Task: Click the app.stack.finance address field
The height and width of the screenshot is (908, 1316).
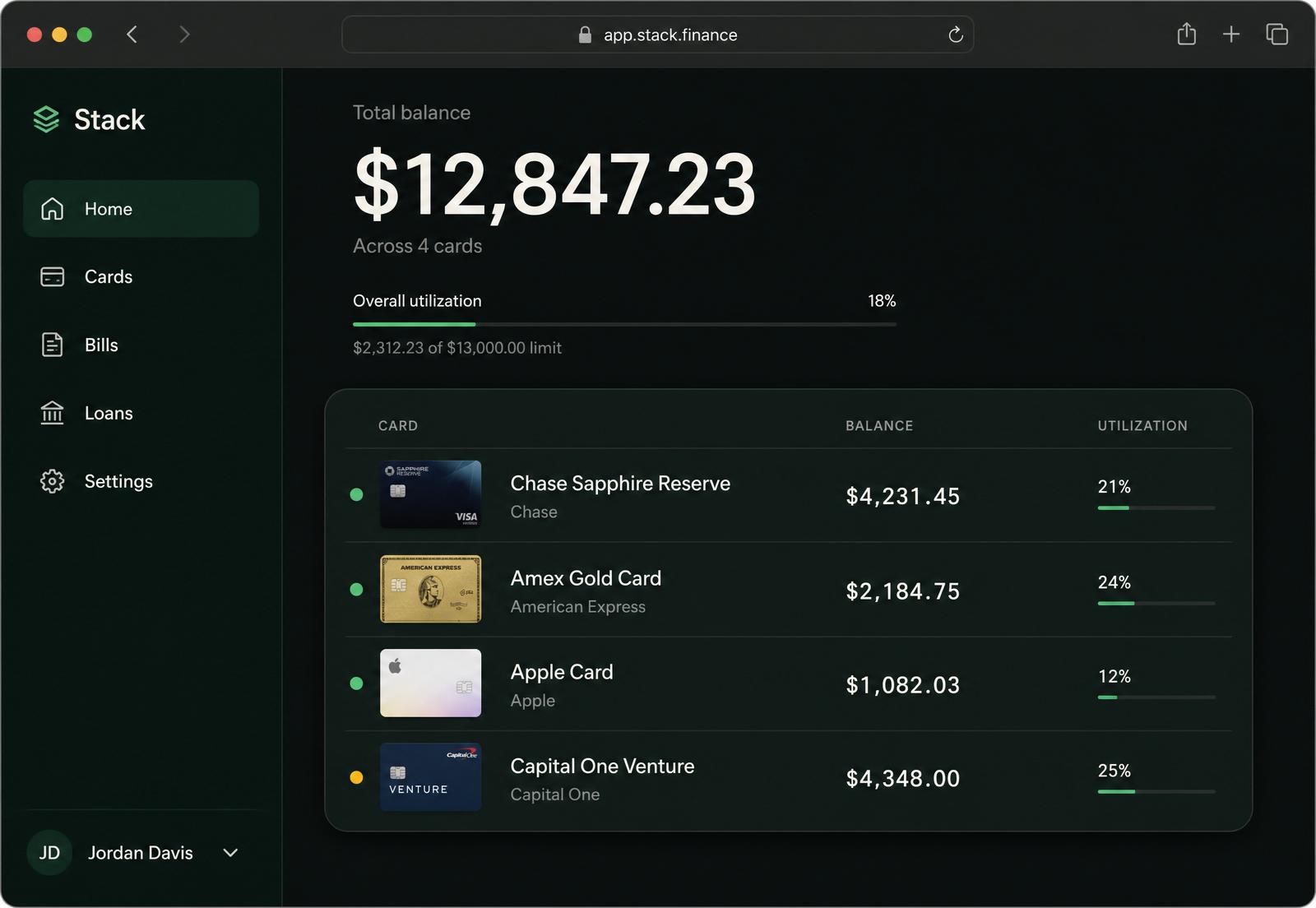Action: (x=657, y=35)
